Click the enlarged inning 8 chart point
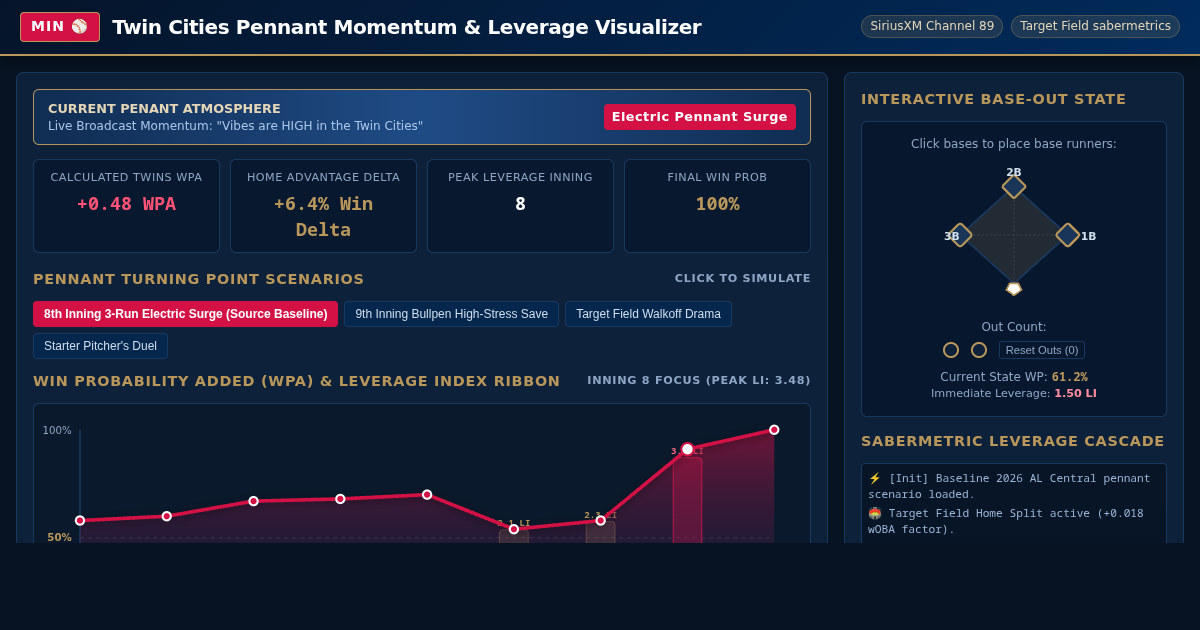 tap(687, 449)
